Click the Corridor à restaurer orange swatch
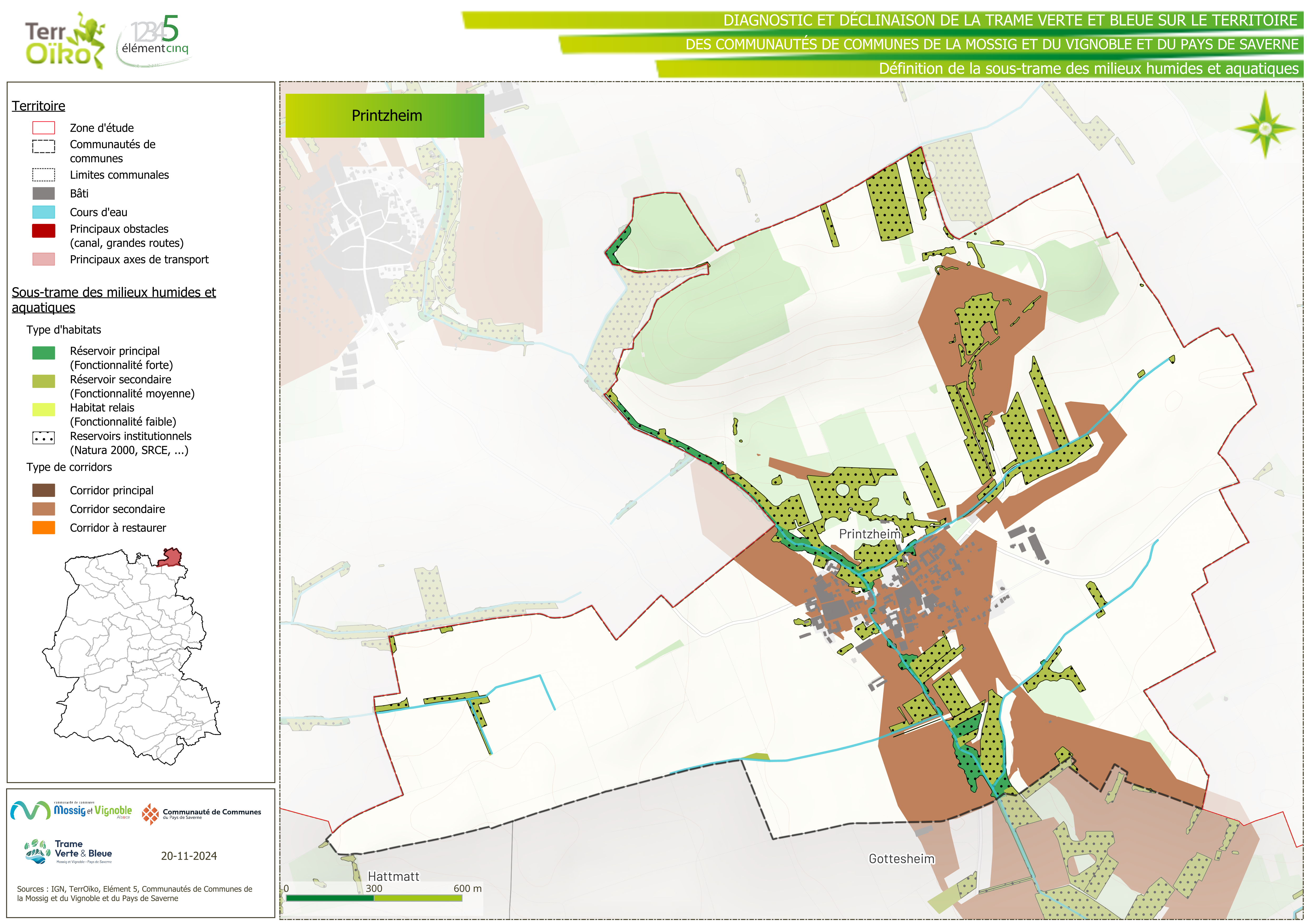 coord(44,528)
